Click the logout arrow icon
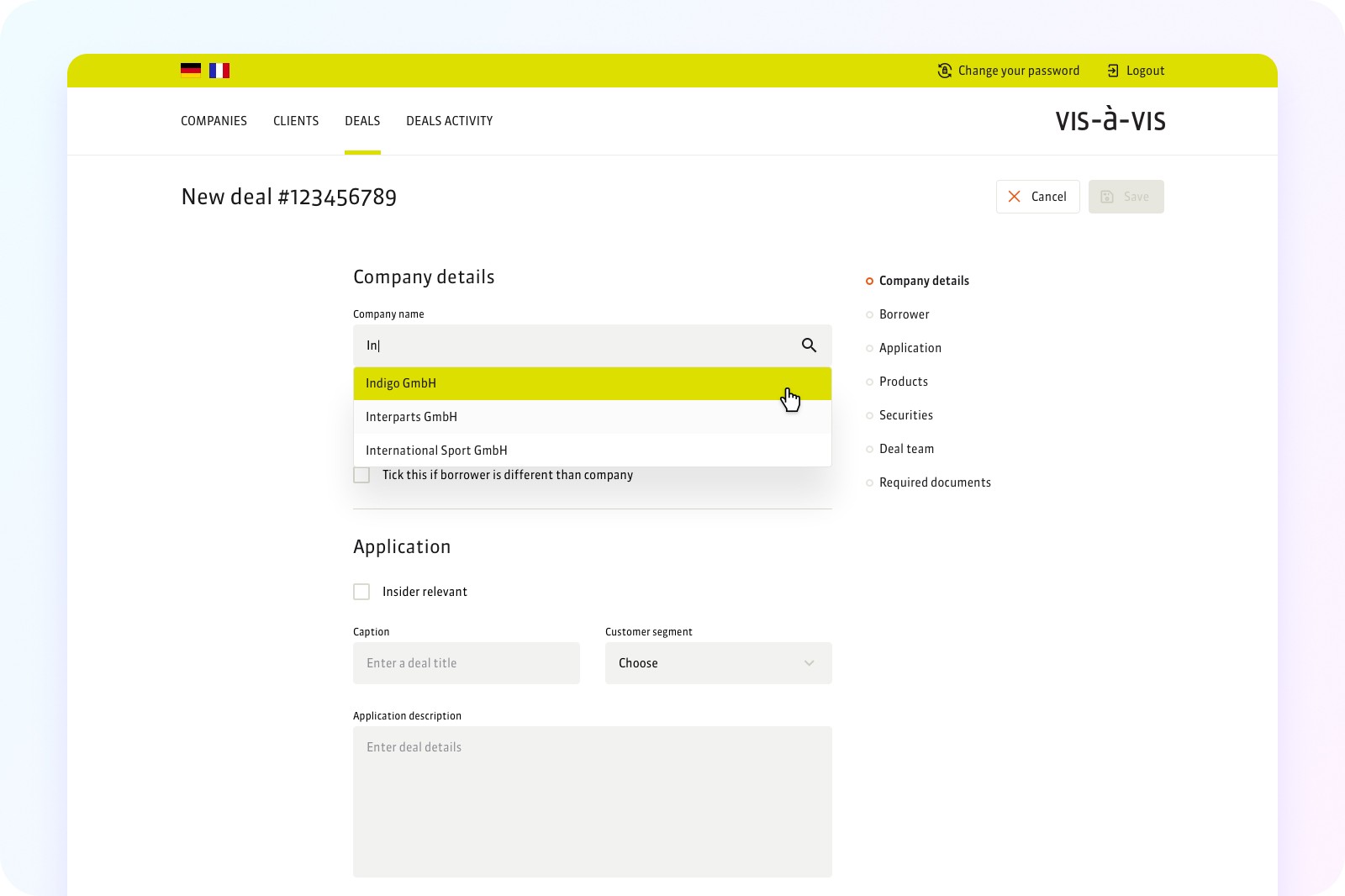This screenshot has height=896, width=1345. (x=1113, y=71)
